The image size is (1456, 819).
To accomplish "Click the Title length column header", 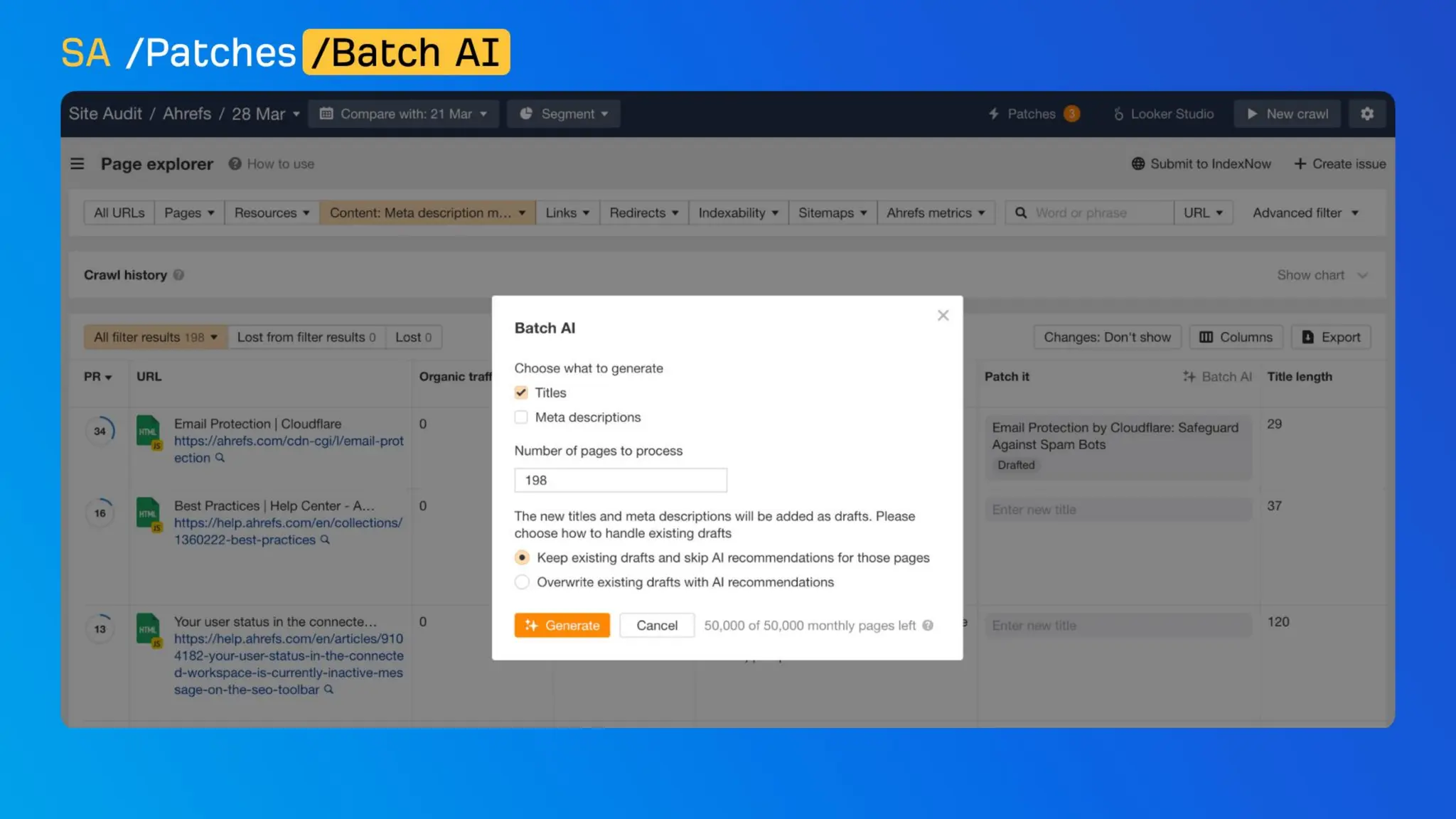I will point(1300,377).
